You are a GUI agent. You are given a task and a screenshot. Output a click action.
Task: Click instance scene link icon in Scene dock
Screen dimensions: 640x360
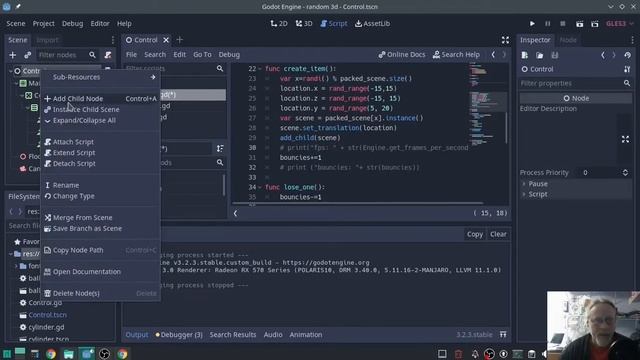pos(27,55)
